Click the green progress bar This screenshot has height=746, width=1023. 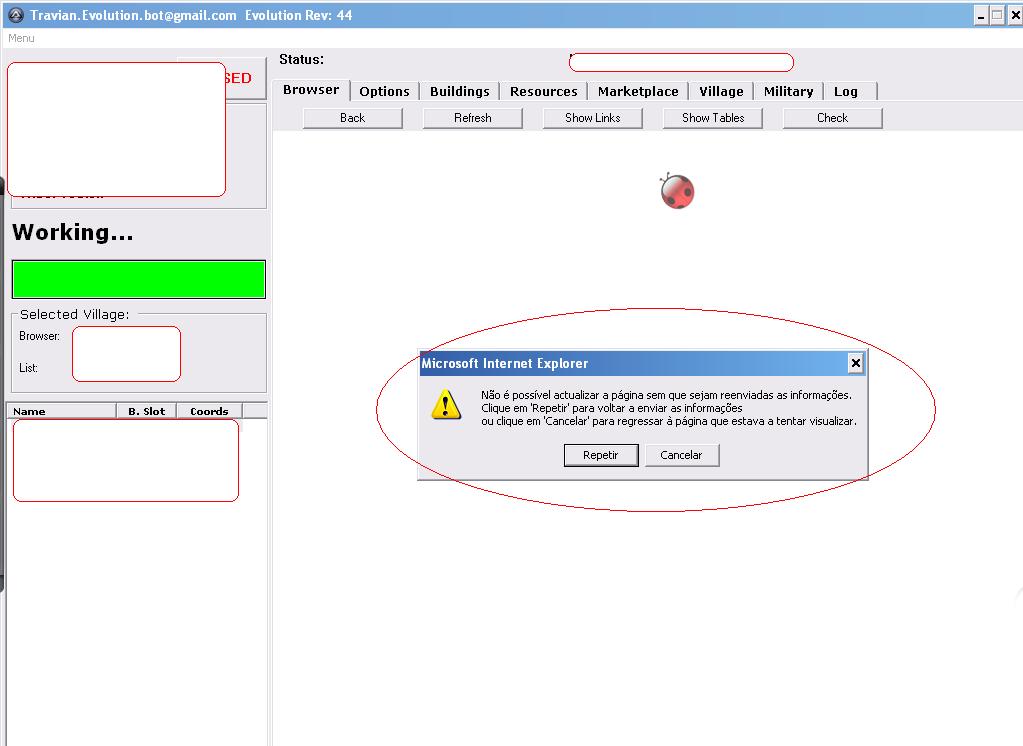coord(139,279)
